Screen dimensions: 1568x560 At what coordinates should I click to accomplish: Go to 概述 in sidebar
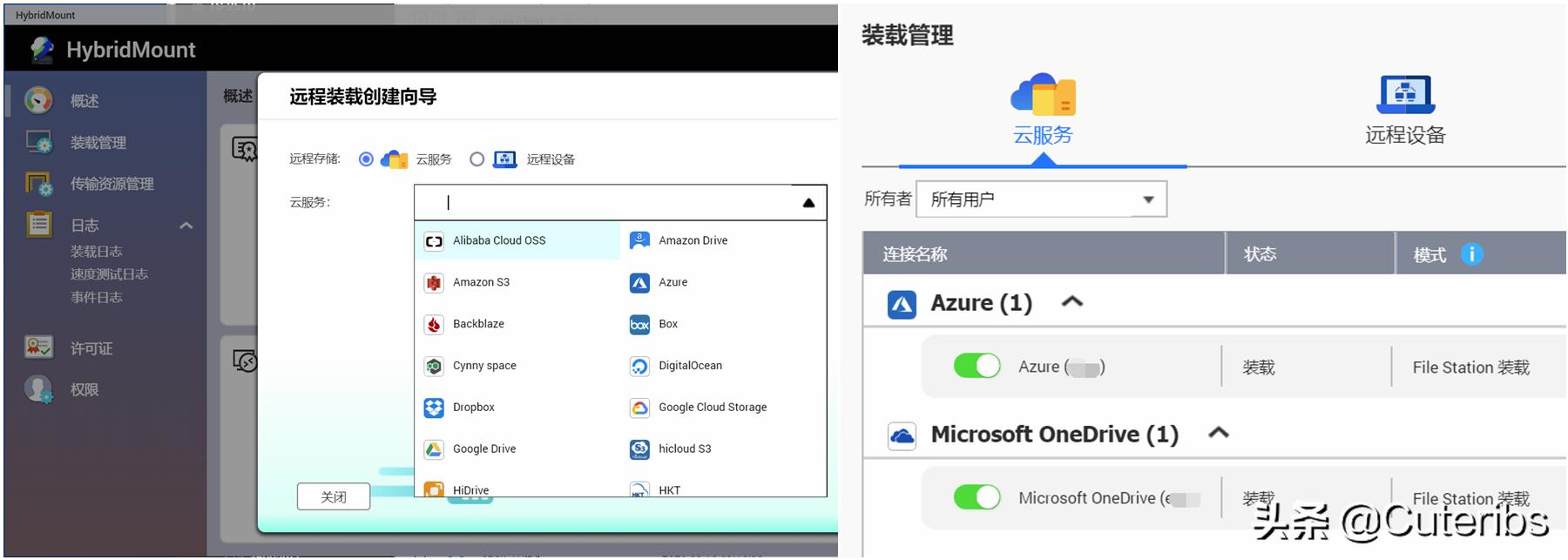click(84, 101)
